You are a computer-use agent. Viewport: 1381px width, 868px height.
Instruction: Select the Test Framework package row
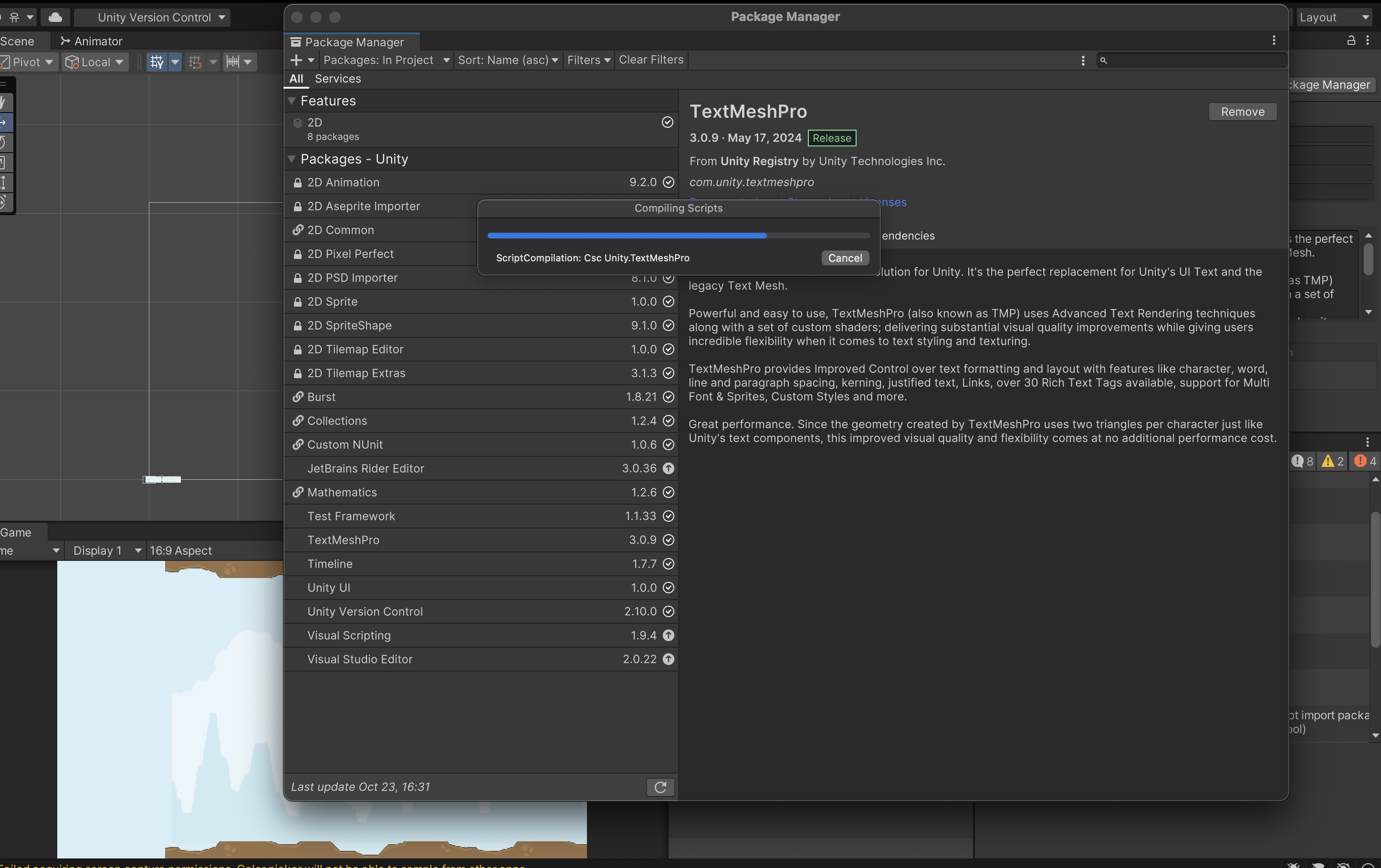(x=481, y=516)
